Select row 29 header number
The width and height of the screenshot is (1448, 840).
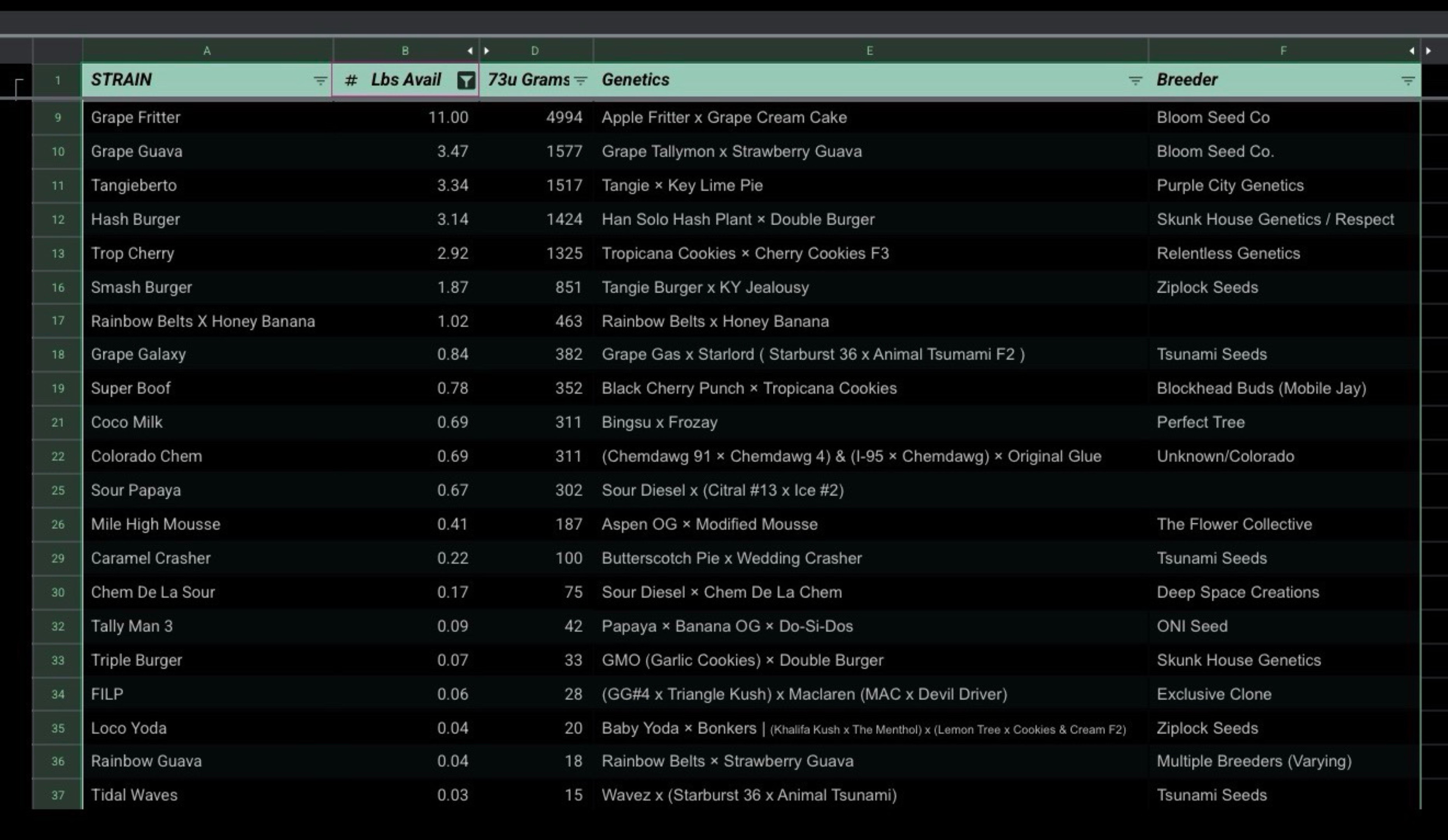[x=58, y=558]
